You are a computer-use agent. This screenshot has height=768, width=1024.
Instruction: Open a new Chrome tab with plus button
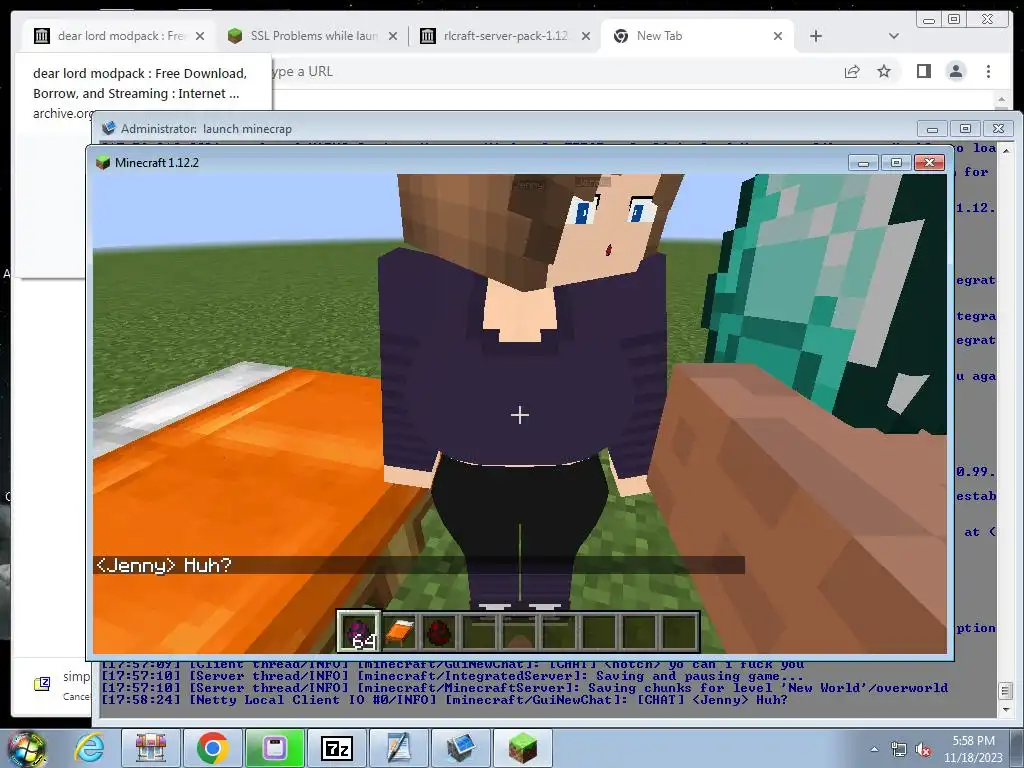816,37
